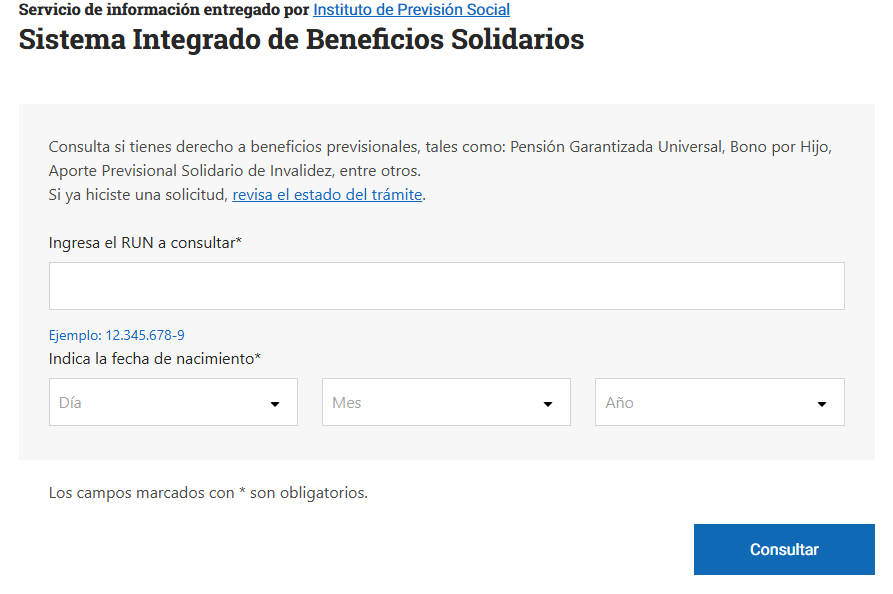Submit the query with Consultar
Screen dimensions: 893x594
(784, 549)
